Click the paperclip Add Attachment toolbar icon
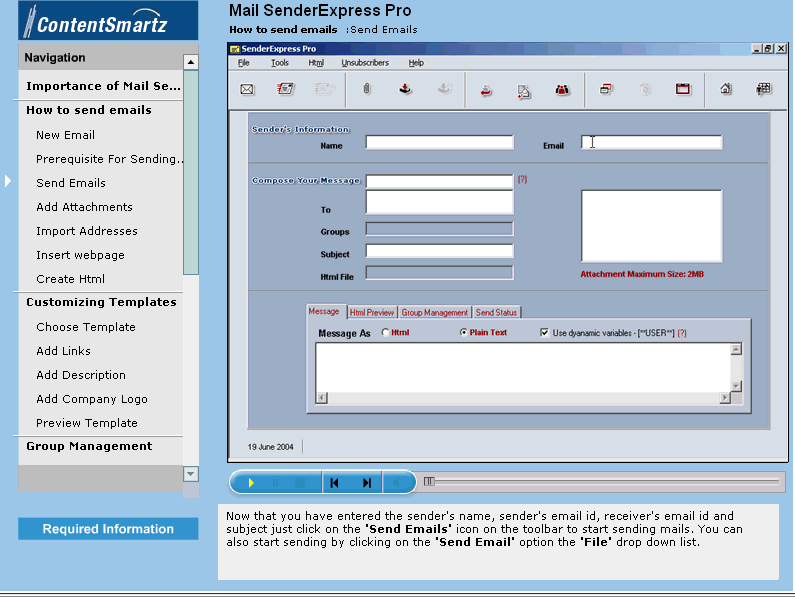 (367, 89)
